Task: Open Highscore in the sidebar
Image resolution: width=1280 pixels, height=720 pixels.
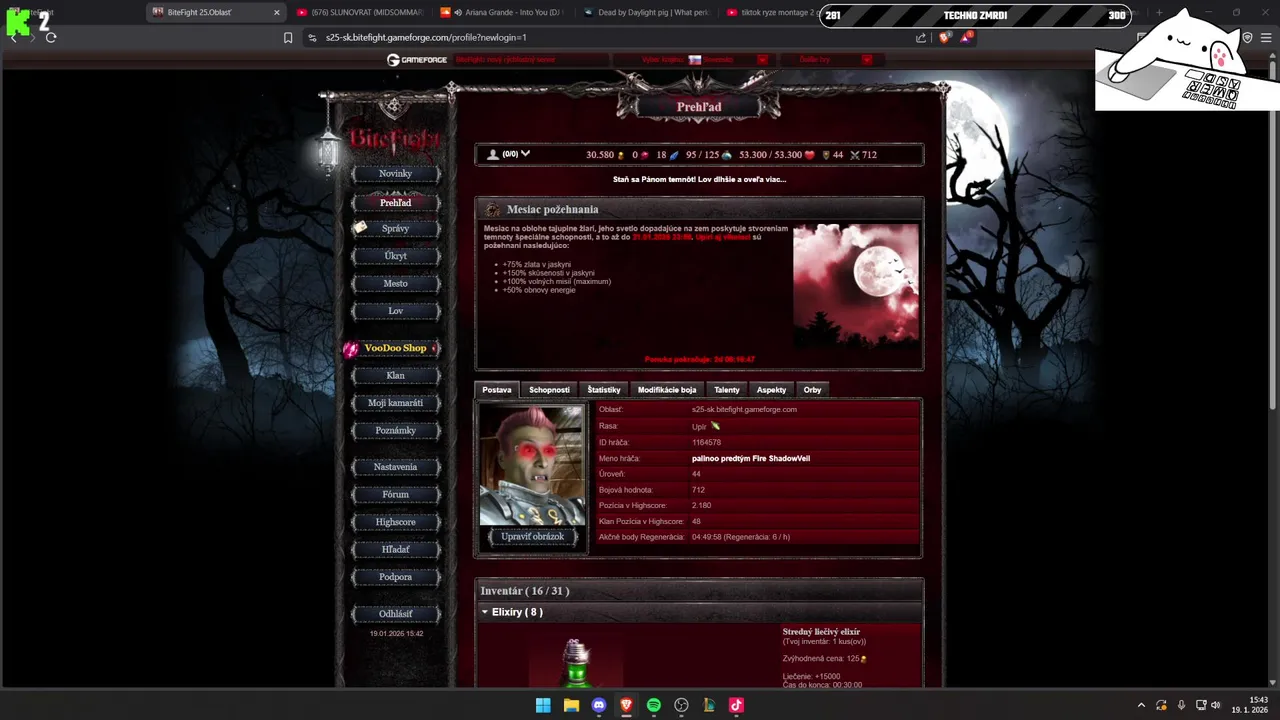Action: pos(396,522)
